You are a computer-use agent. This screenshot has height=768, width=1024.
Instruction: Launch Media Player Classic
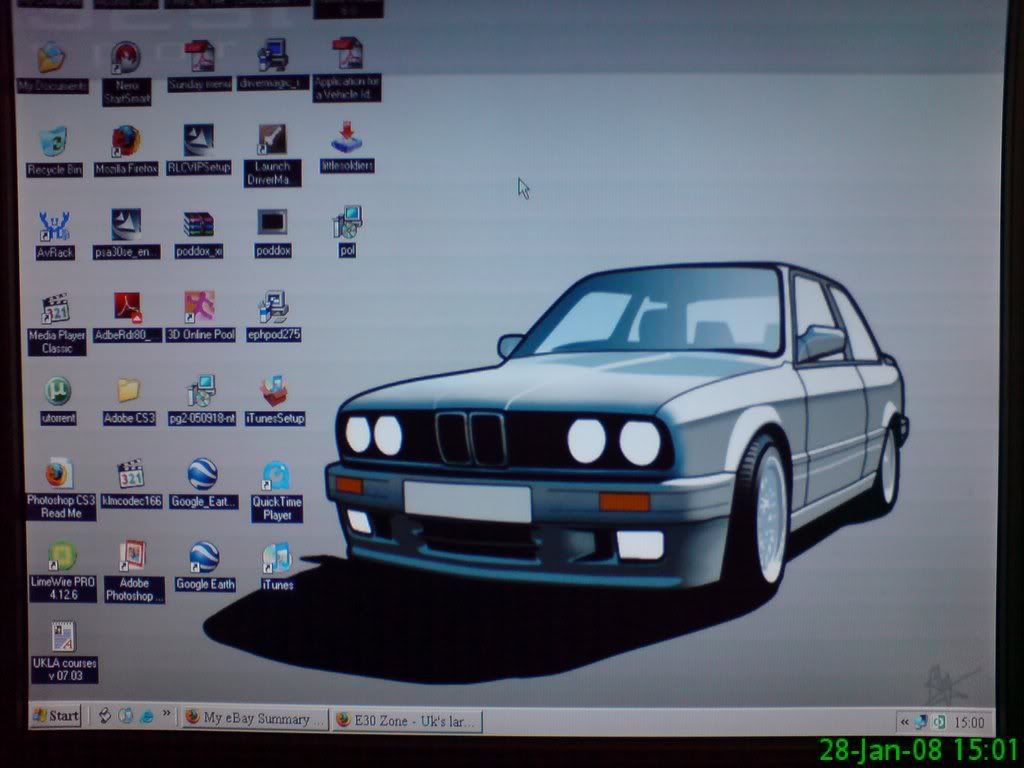click(x=56, y=311)
